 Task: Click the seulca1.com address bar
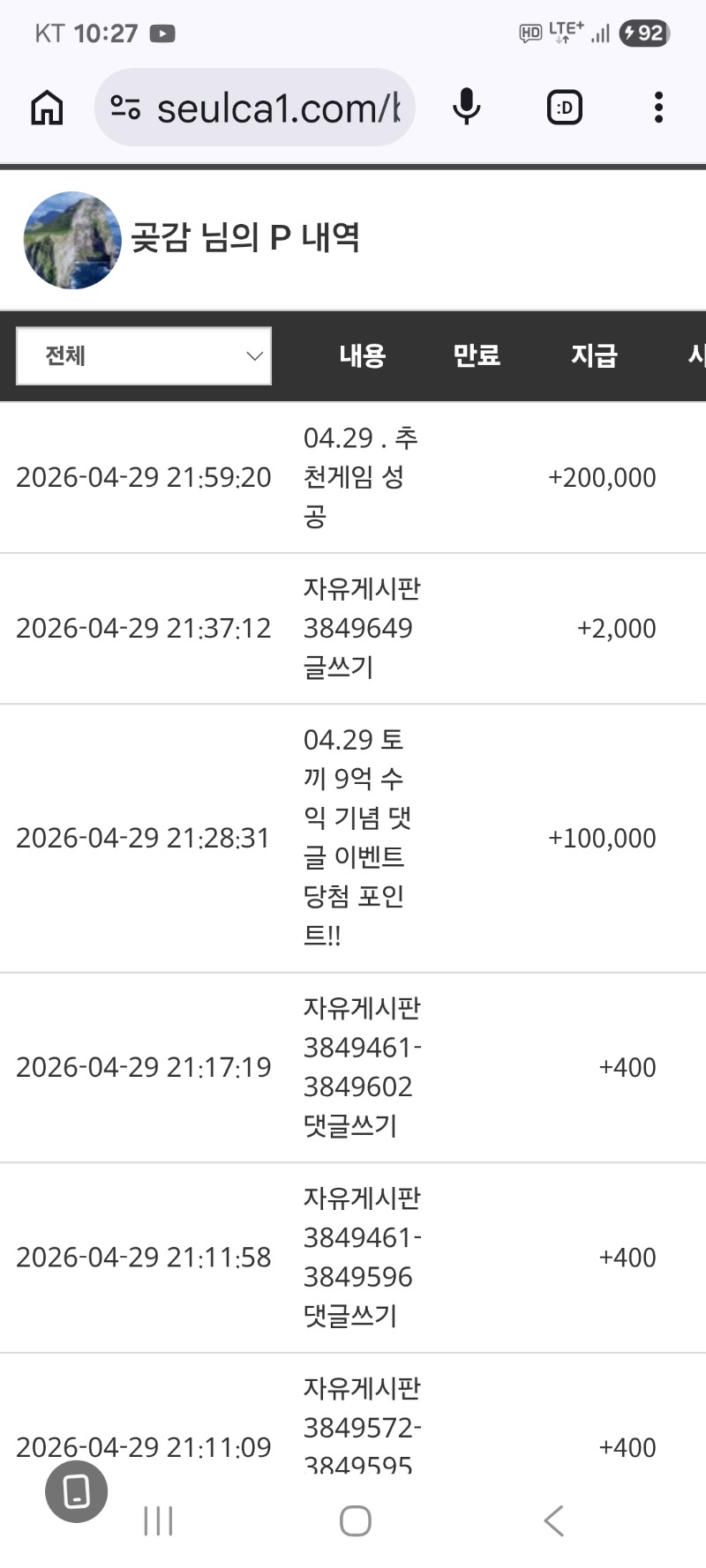click(x=278, y=108)
